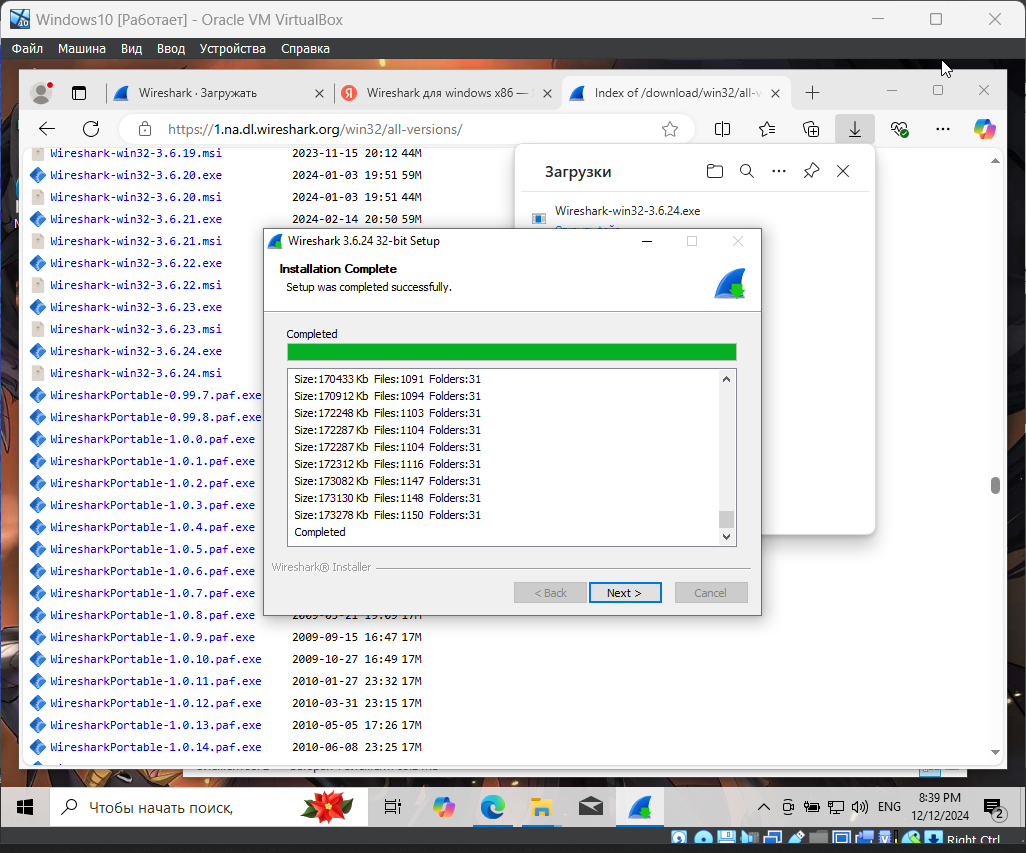Image resolution: width=1026 pixels, height=853 pixels.
Task: Click browser page scrollbar thumb
Action: (995, 485)
